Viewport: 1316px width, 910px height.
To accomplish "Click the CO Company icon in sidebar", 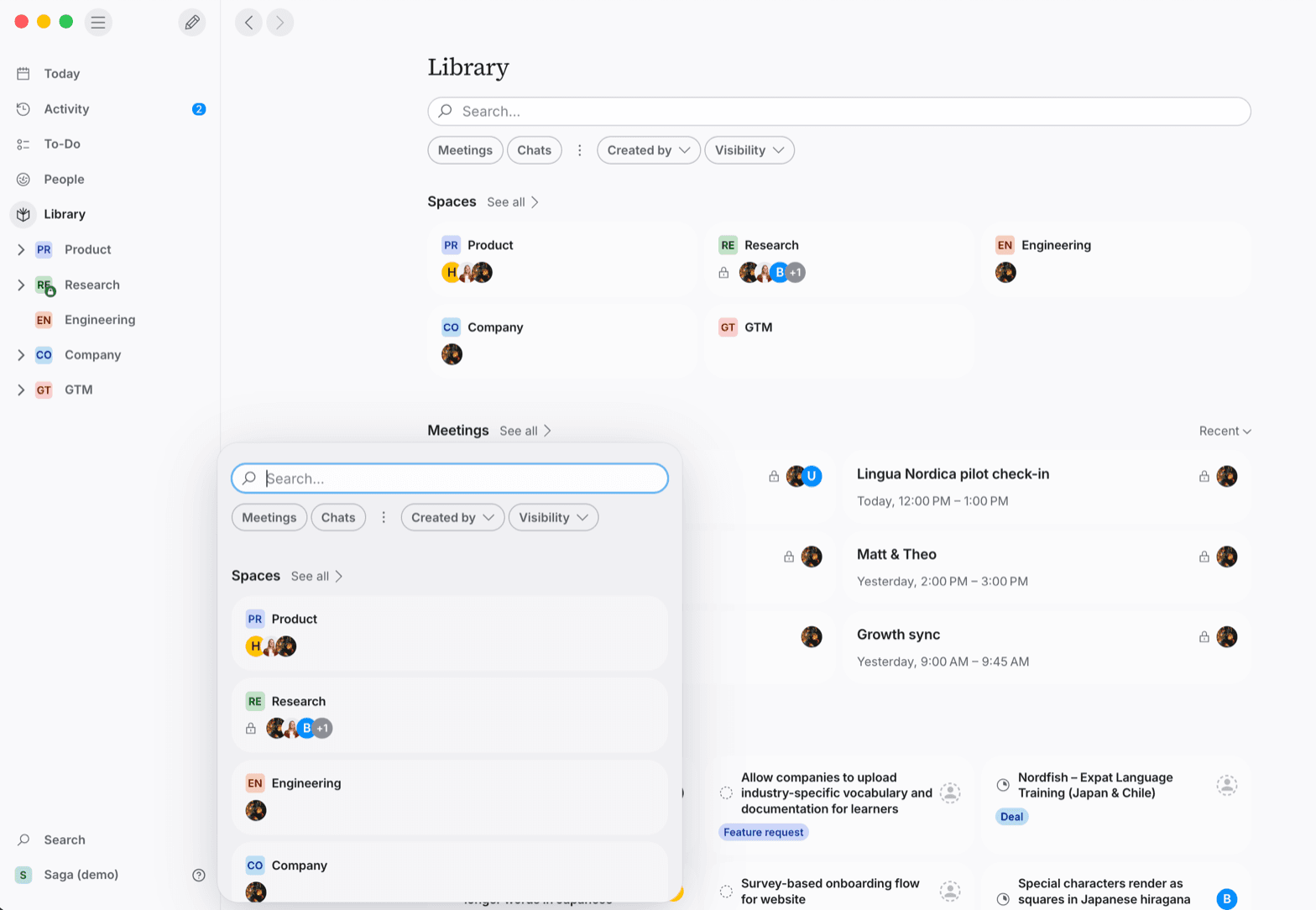I will (x=44, y=355).
